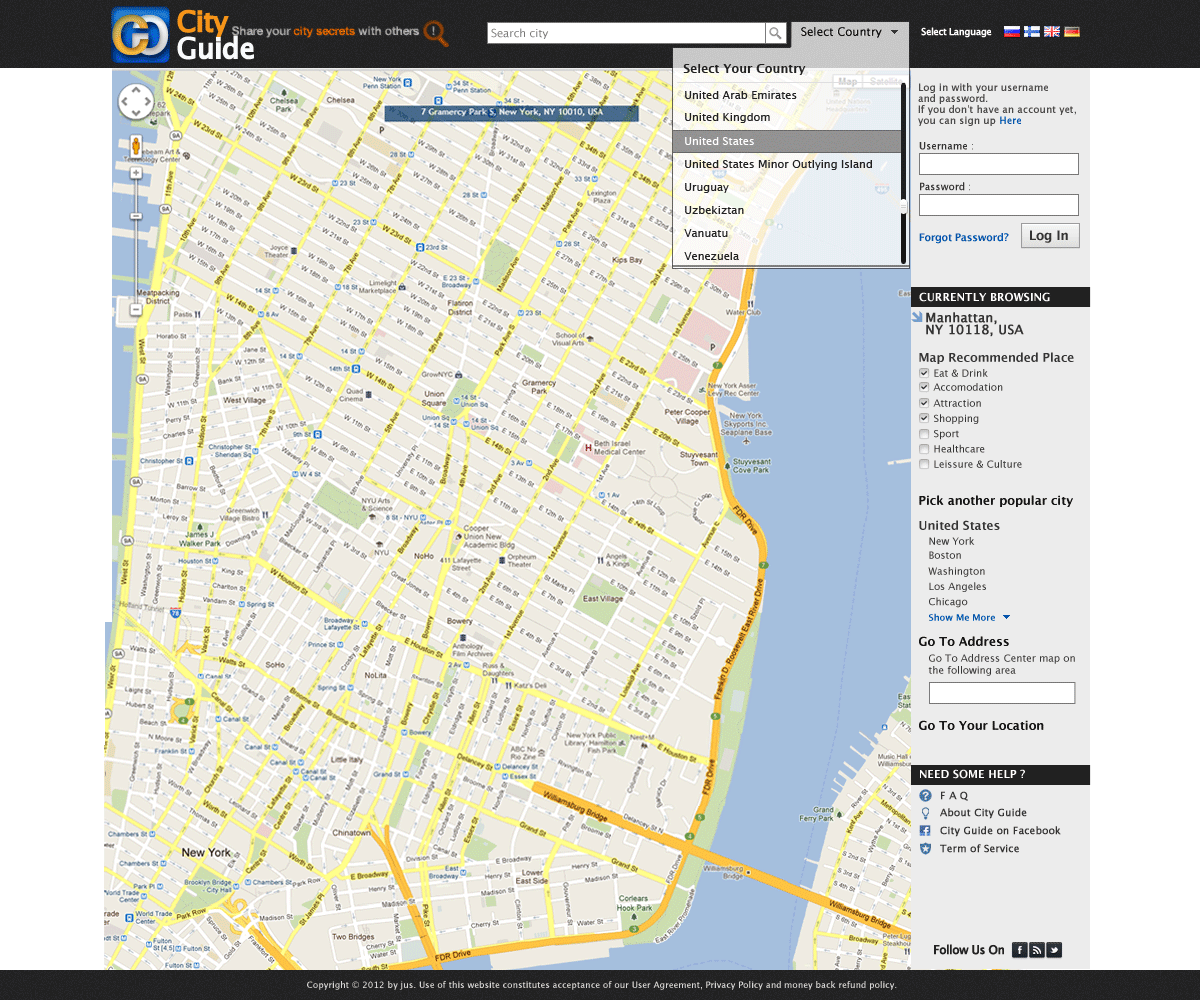Follow on Facebook via footer icon
The width and height of the screenshot is (1200, 1000).
(x=1019, y=950)
